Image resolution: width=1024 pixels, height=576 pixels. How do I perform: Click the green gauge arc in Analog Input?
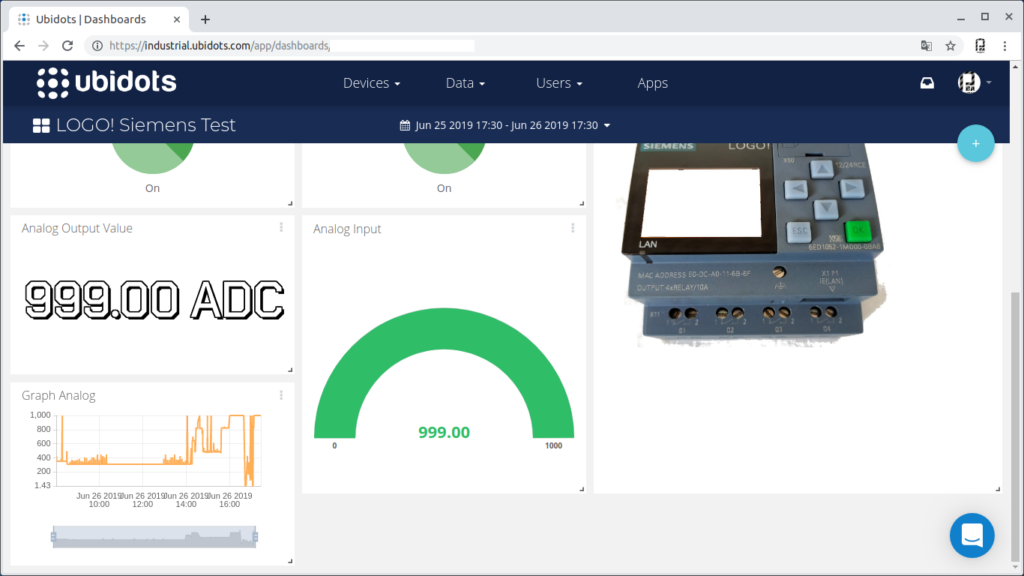(444, 327)
